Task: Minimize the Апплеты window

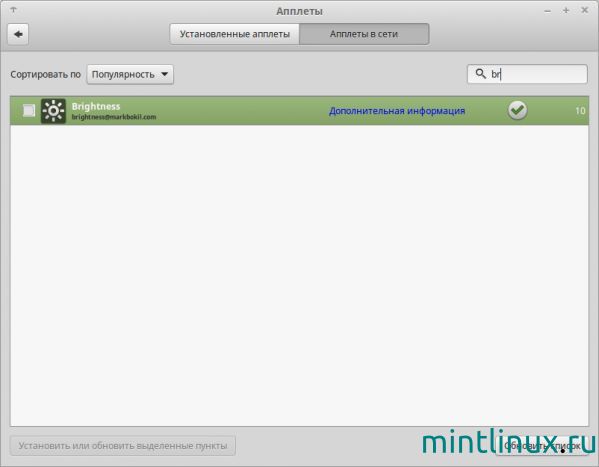Action: [x=547, y=11]
